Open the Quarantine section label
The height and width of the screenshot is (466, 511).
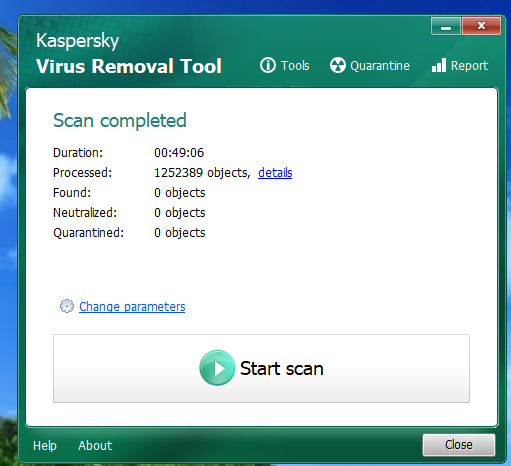point(380,66)
